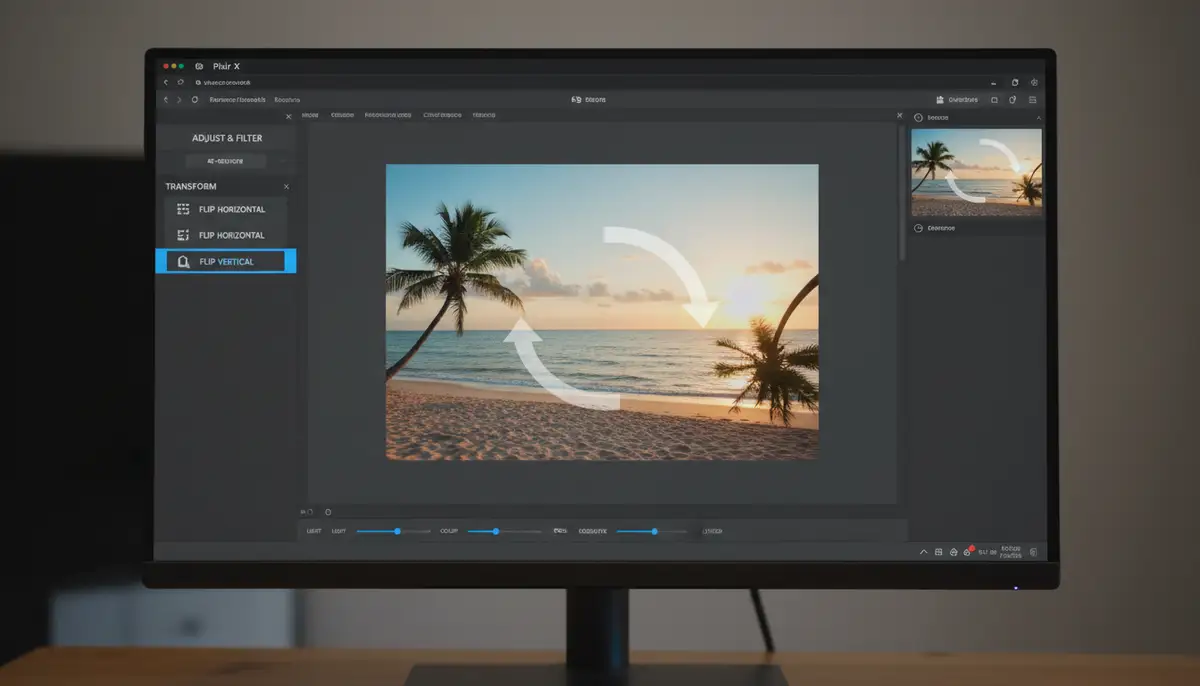Open the adjustment icon beside the crop tool
The width and height of the screenshot is (1200, 686).
pyautogui.click(x=1013, y=100)
